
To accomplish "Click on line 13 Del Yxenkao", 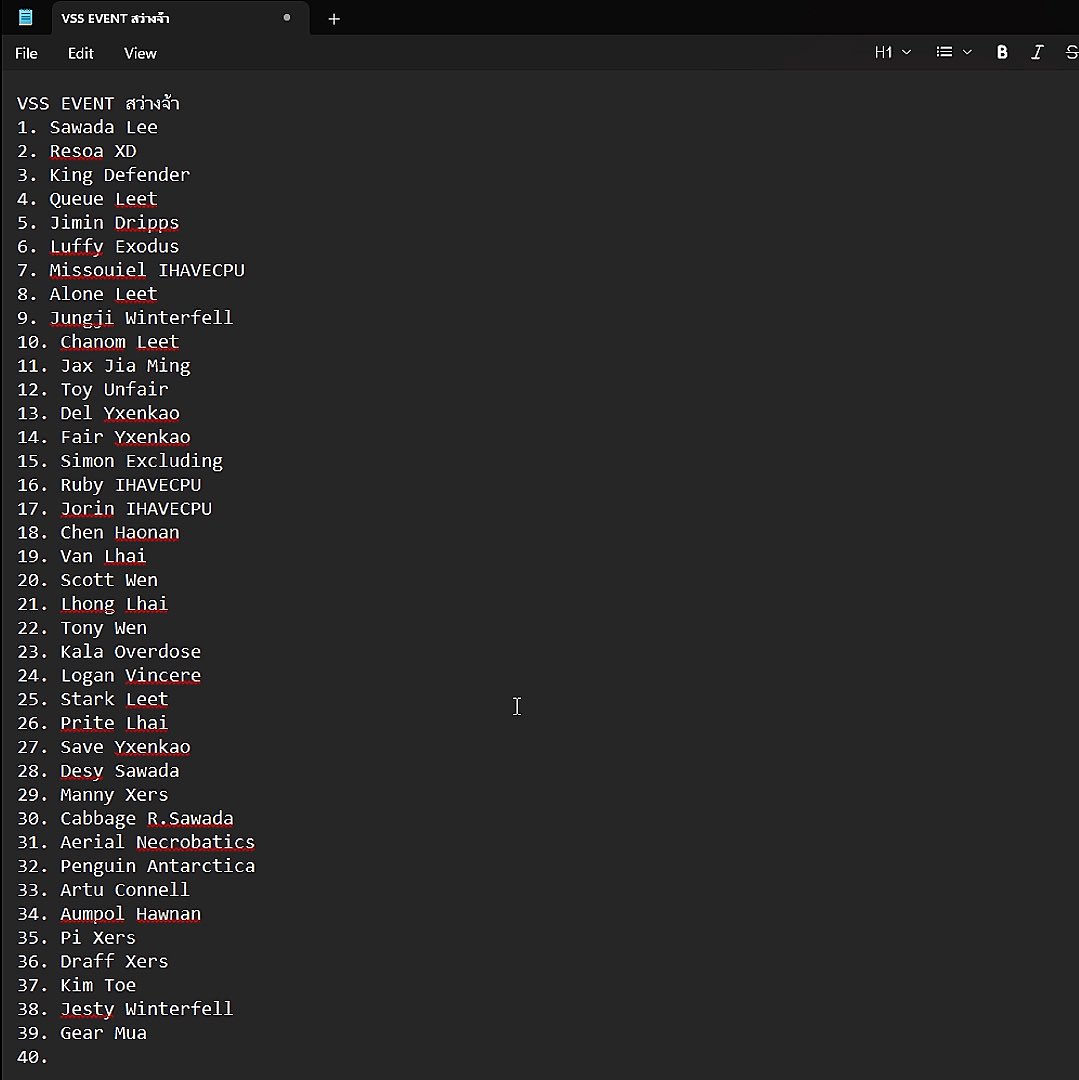I will click(x=98, y=413).
